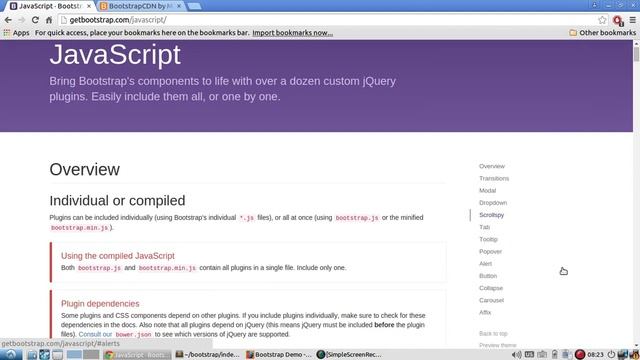Viewport: 640px width, 360px height.
Task: Click the keyboard layout tray icon
Action: pyautogui.click(x=529, y=355)
